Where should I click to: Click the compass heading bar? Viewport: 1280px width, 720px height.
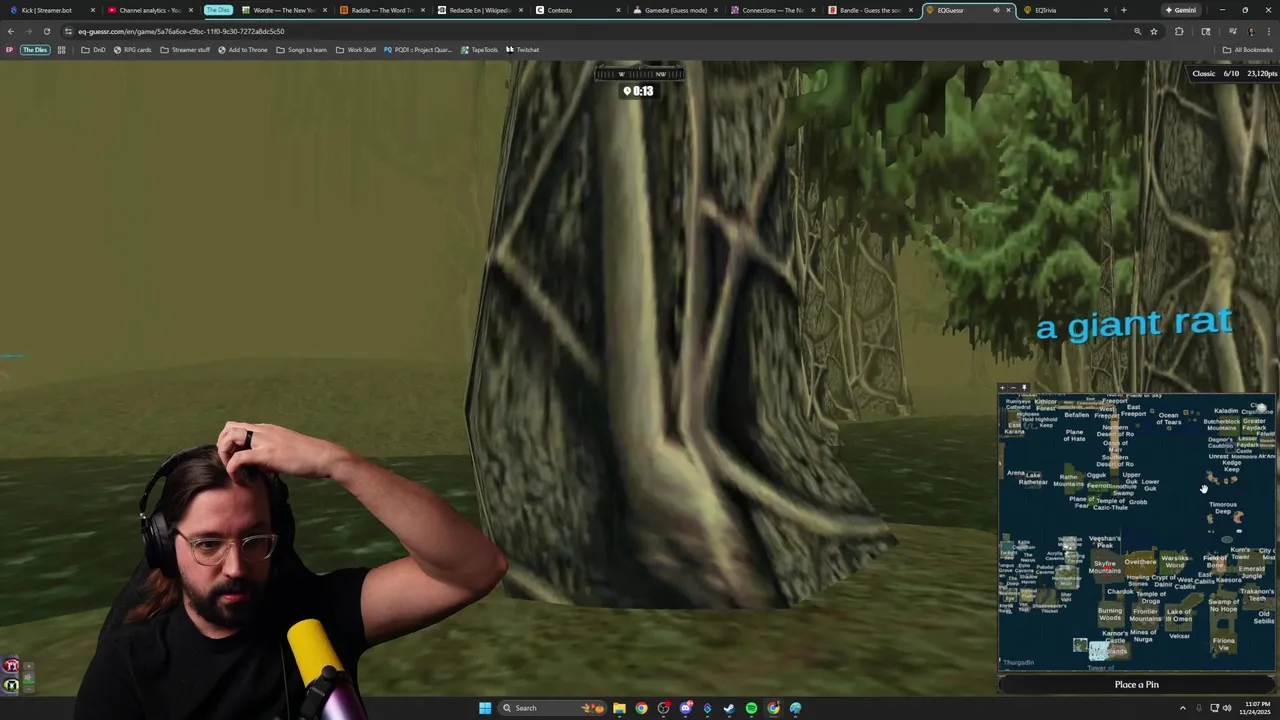[639, 73]
